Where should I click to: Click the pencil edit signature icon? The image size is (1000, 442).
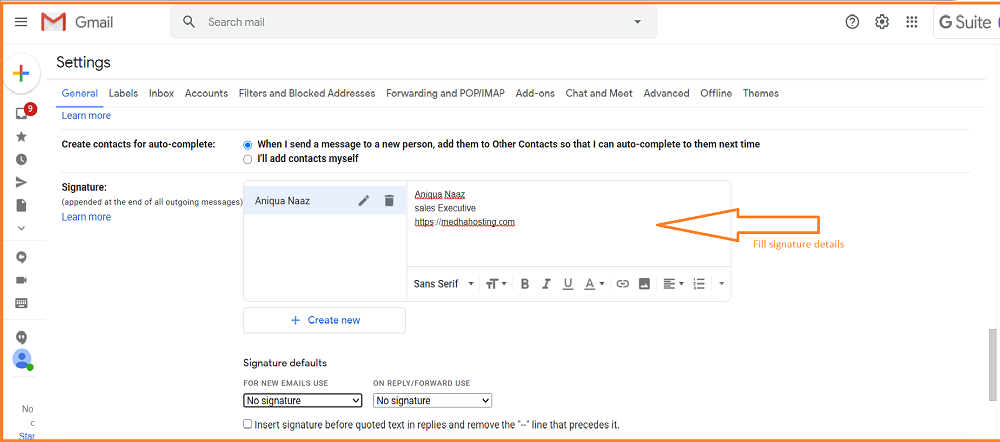click(364, 201)
